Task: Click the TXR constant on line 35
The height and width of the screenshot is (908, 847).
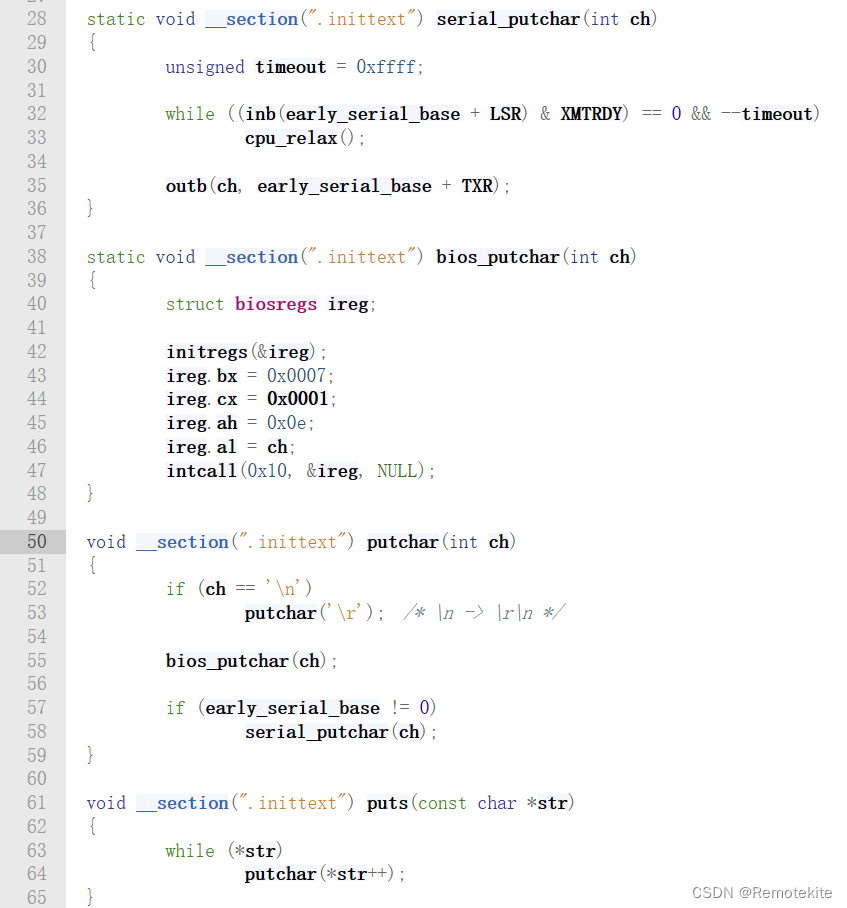Action: tap(476, 186)
